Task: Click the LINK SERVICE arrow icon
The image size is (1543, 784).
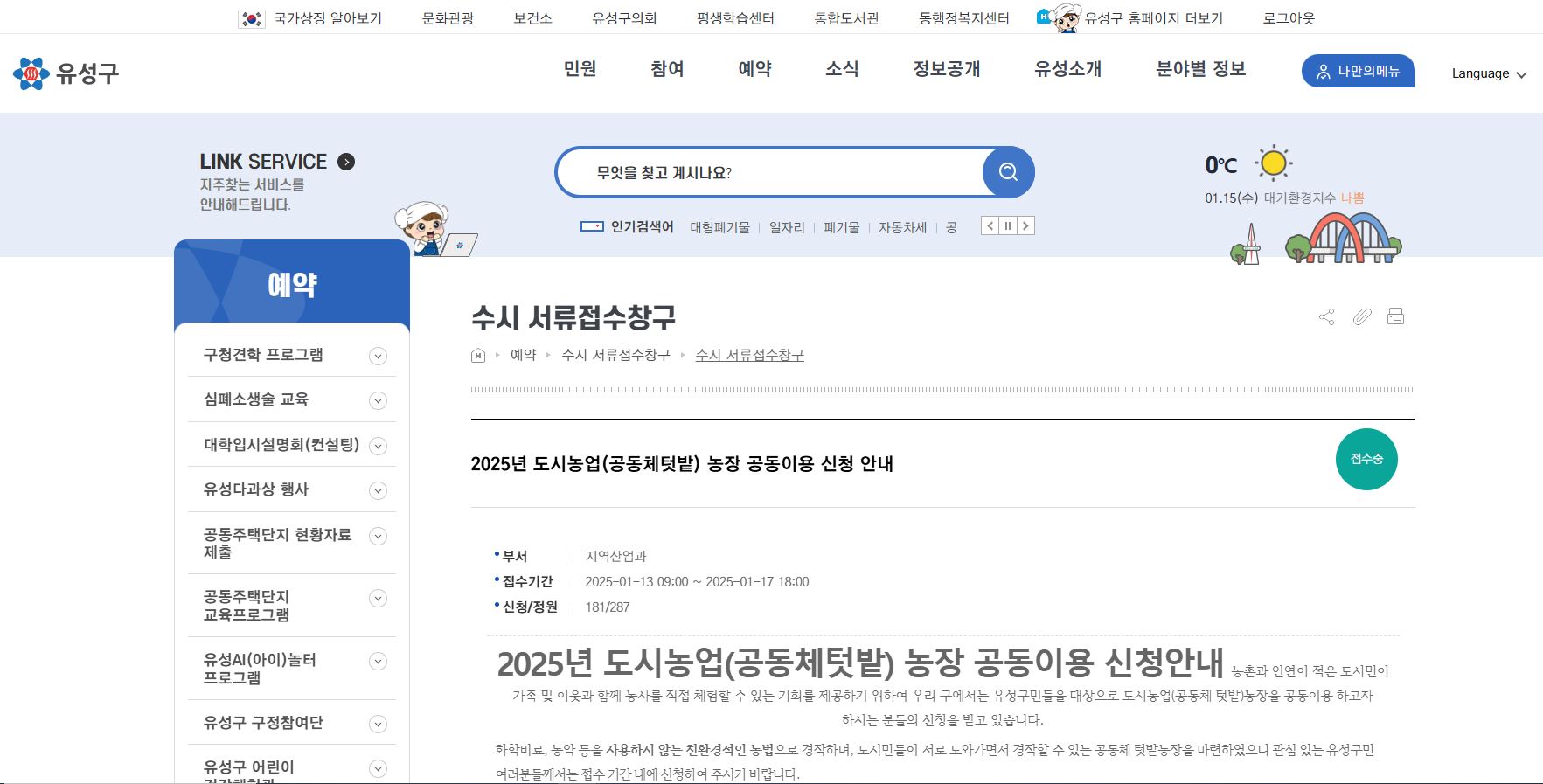Action: pyautogui.click(x=346, y=162)
